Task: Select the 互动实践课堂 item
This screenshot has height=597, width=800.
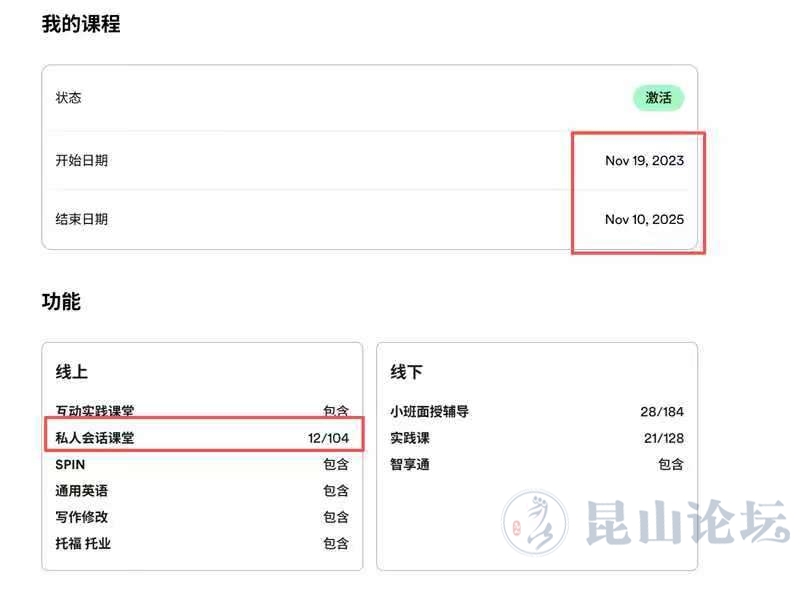Action: [x=95, y=411]
